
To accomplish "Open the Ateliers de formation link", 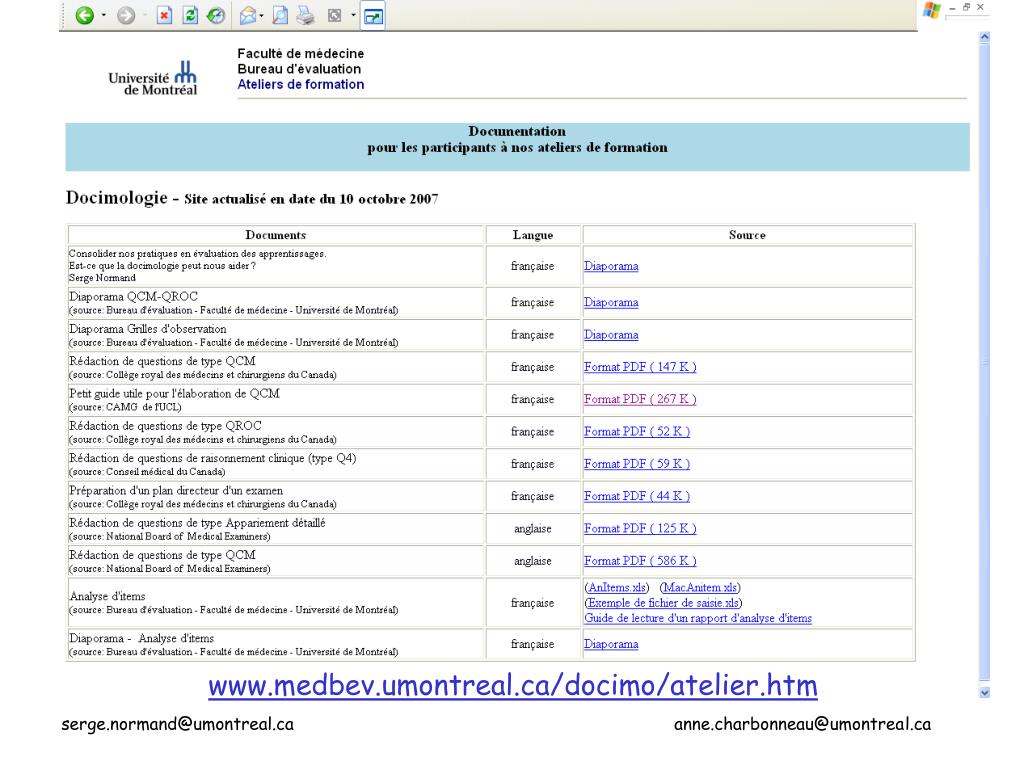I will tap(300, 84).
